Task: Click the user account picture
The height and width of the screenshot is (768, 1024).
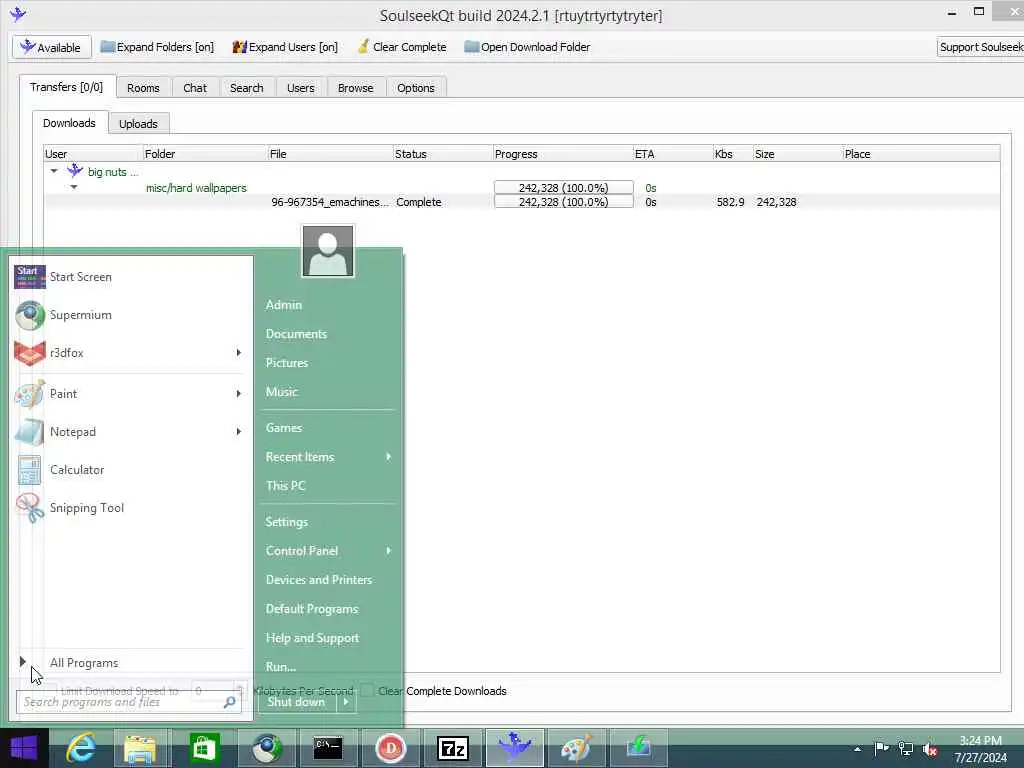Action: pos(328,251)
